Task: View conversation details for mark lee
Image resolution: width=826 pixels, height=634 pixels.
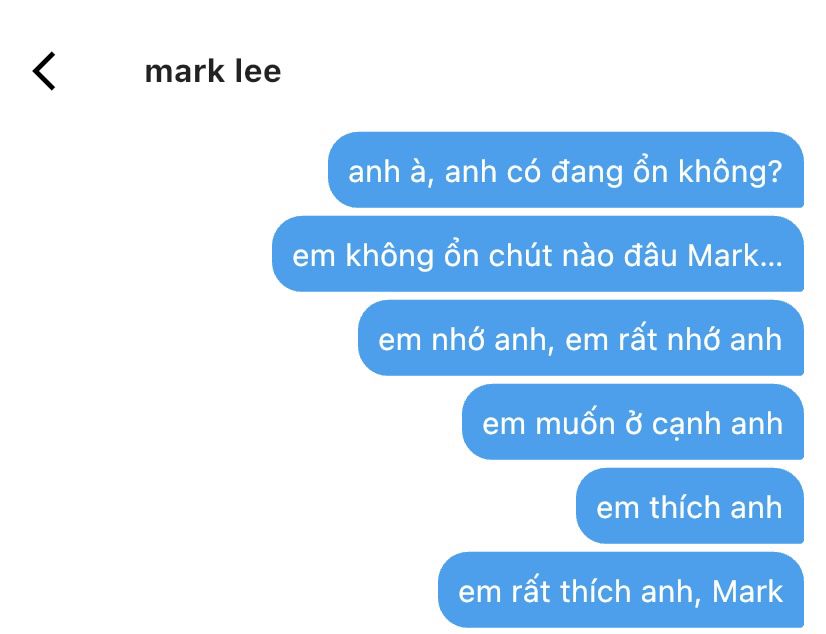Action: coord(213,72)
